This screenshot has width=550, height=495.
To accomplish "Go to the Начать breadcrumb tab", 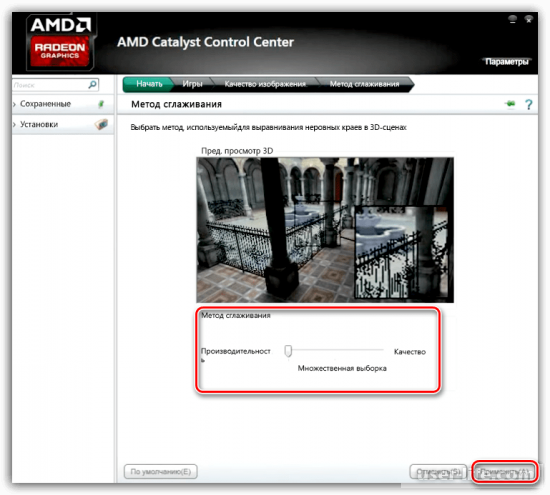I will [x=149, y=84].
